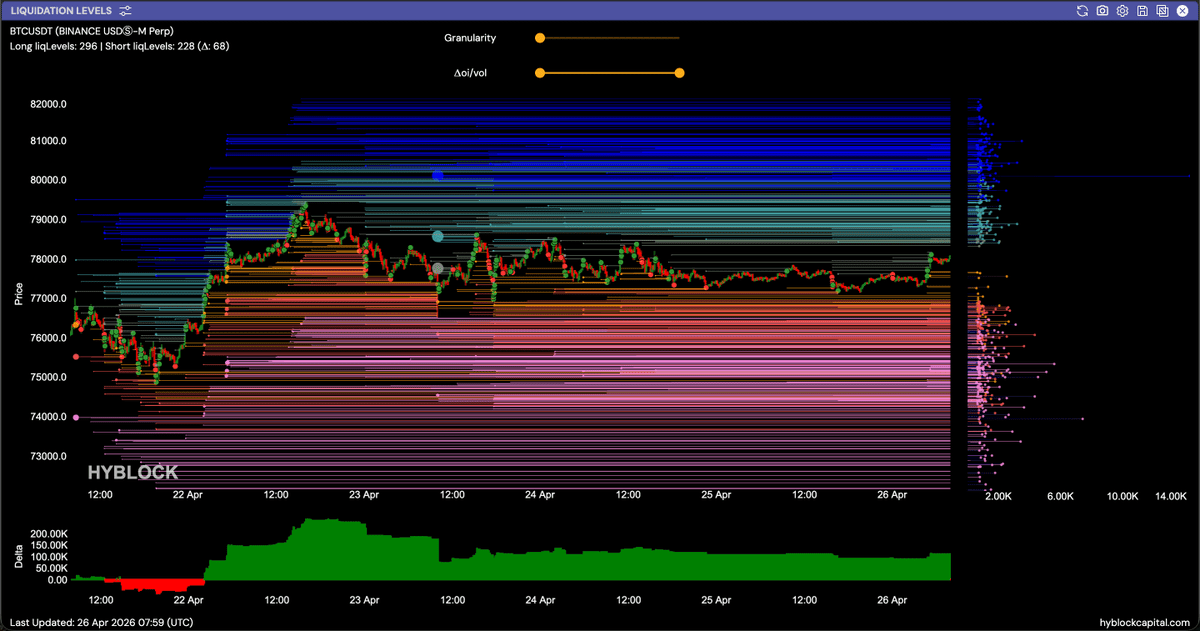The image size is (1200, 631).
Task: Select the large blue marker near 80000
Action: 438,175
